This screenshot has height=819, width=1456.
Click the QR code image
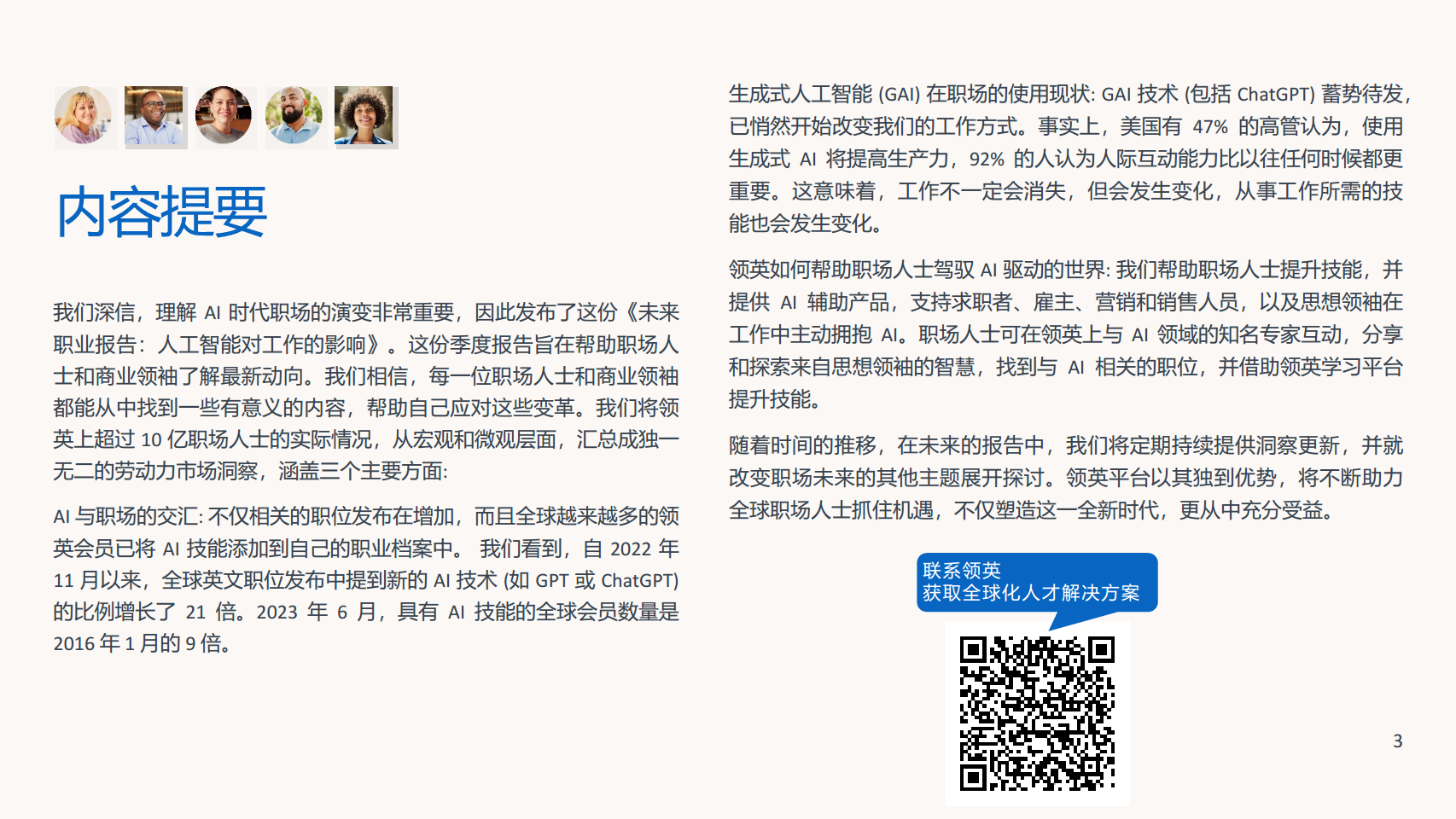pos(1038,715)
